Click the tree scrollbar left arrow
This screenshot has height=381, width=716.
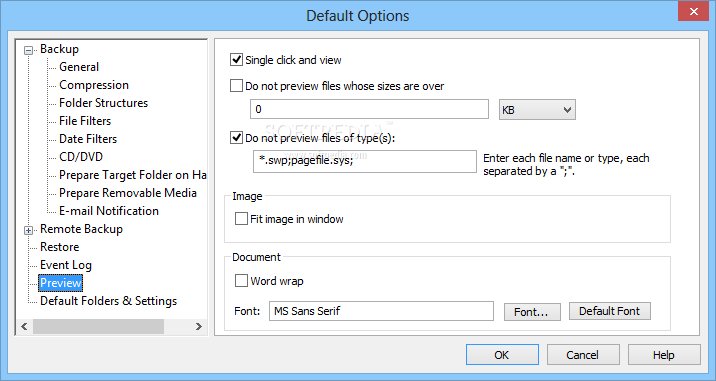coord(24,327)
